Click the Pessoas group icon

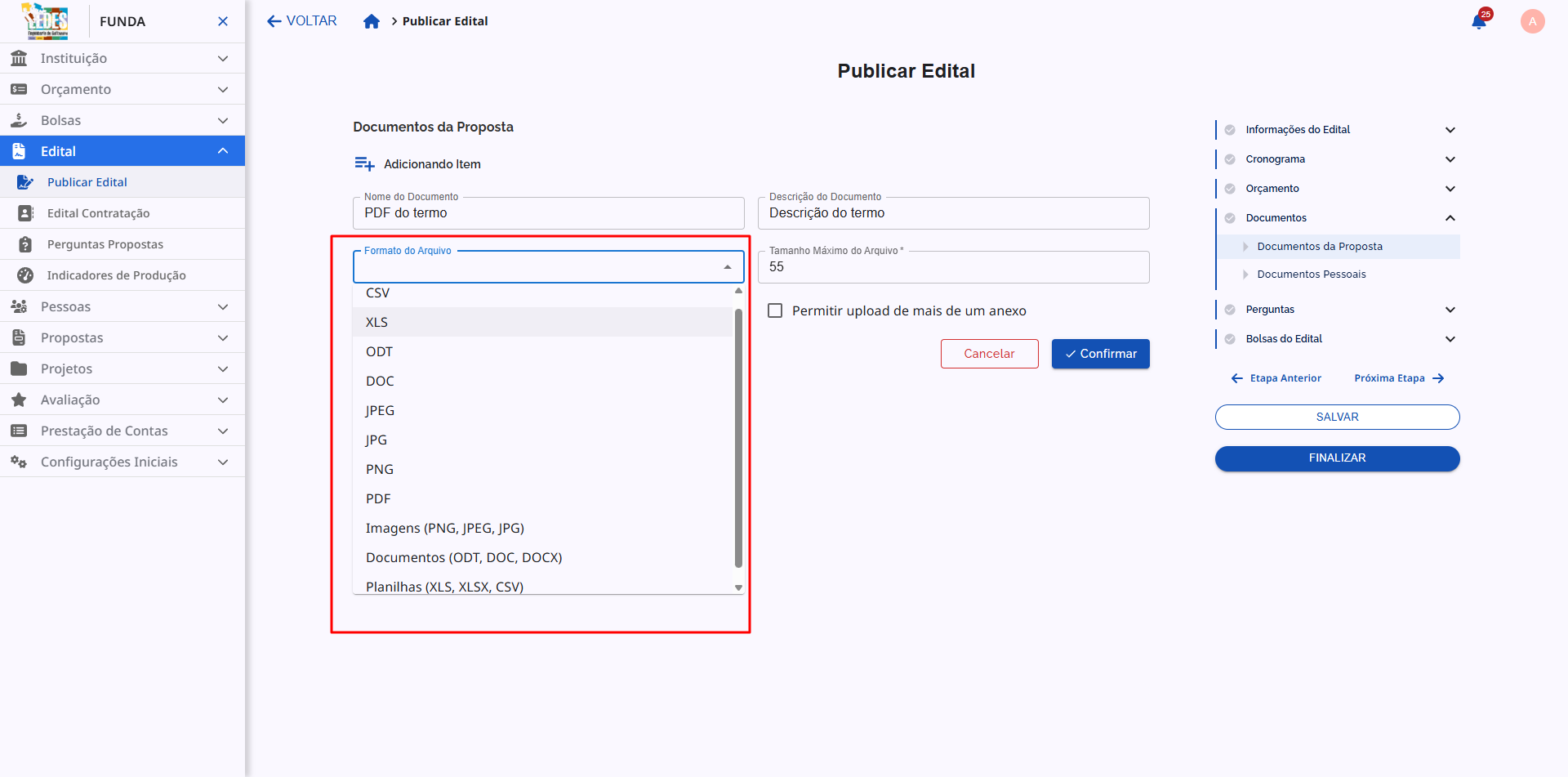pos(19,306)
